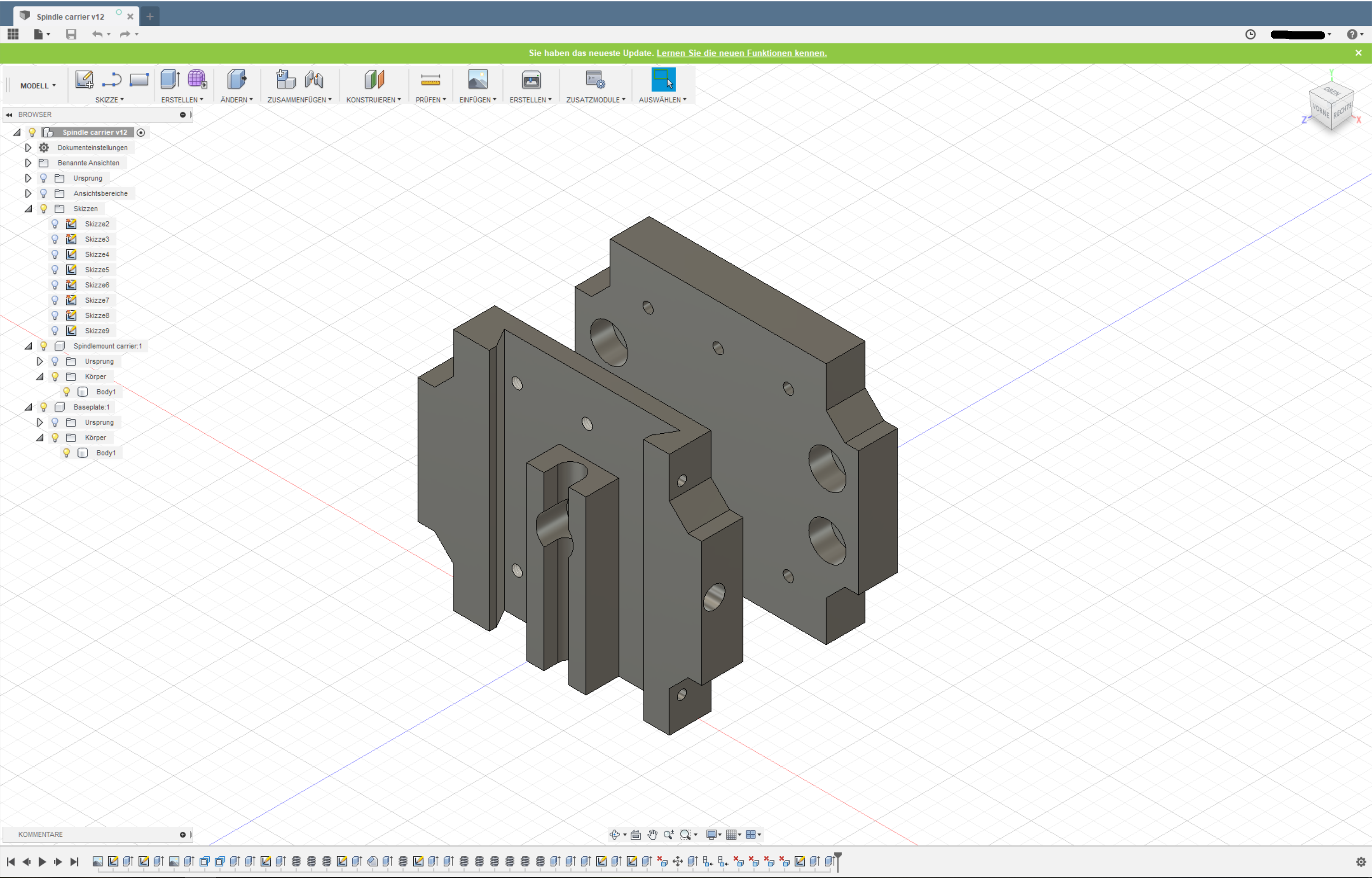The height and width of the screenshot is (878, 1372).
Task: Open the Create Form tool icon
Action: pyautogui.click(x=197, y=79)
